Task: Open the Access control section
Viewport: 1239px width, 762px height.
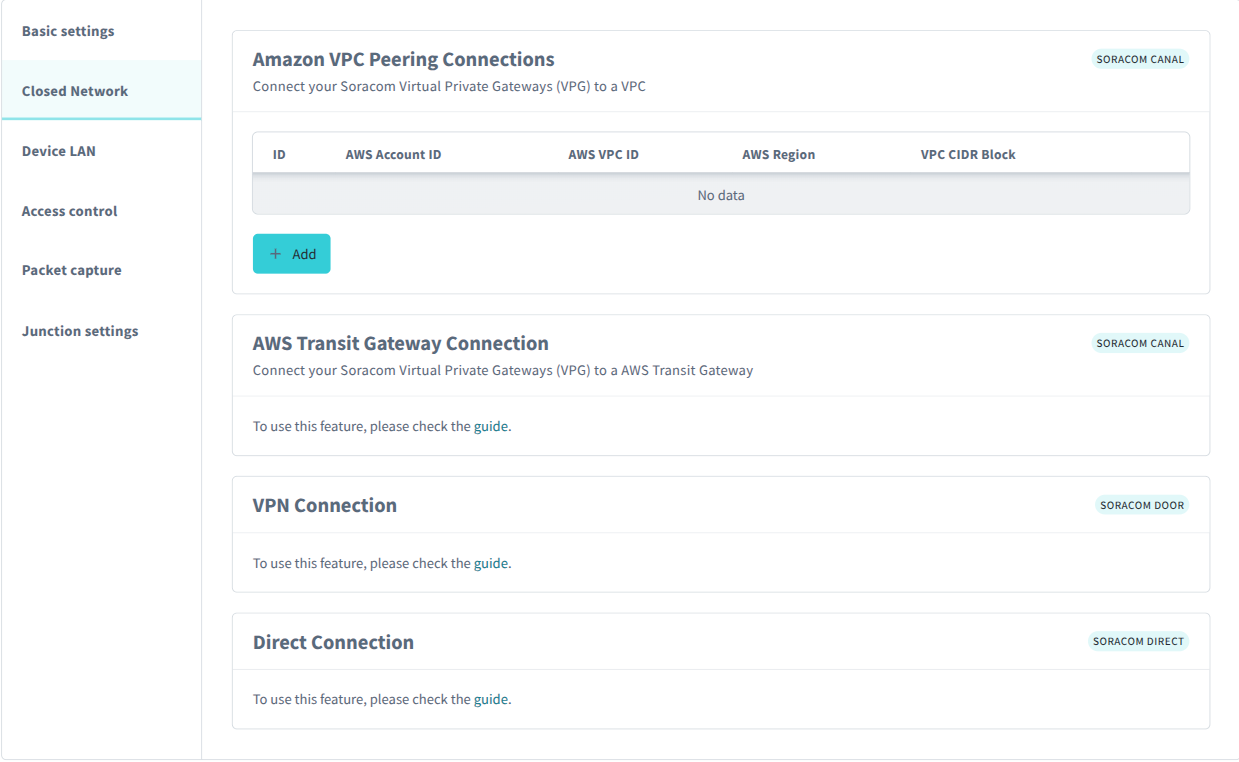Action: pos(68,211)
